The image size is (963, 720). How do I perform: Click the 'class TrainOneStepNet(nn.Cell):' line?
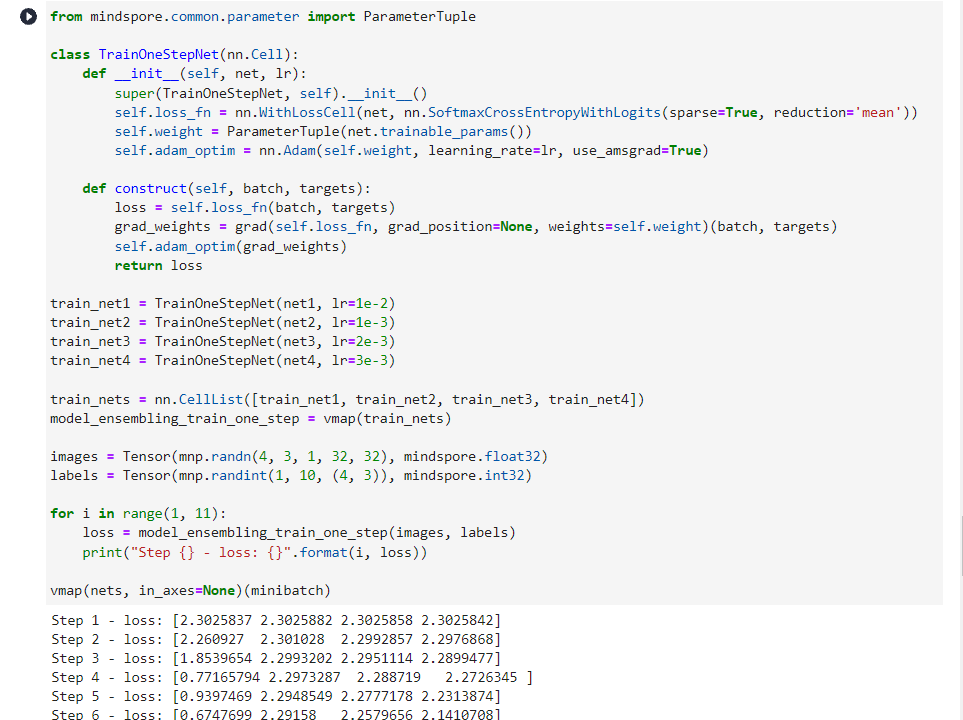(x=174, y=55)
